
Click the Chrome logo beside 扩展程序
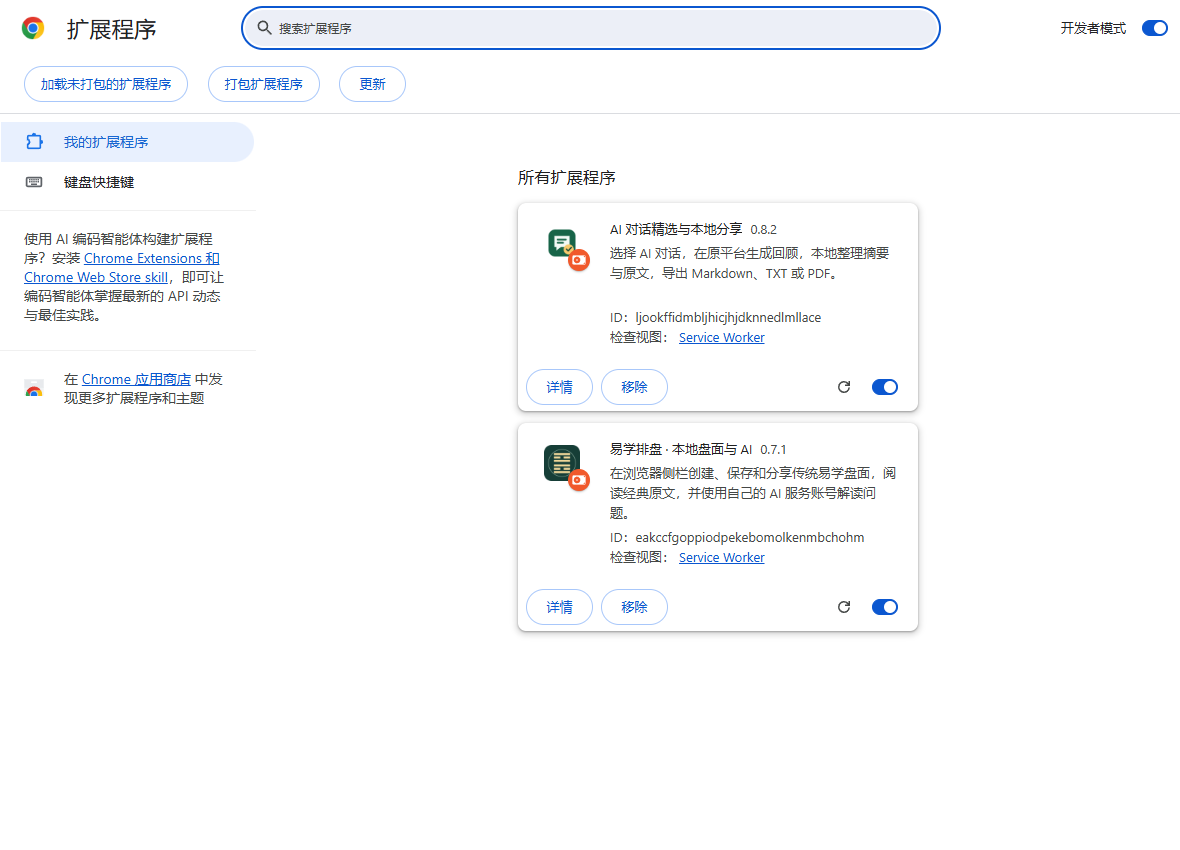[33, 29]
